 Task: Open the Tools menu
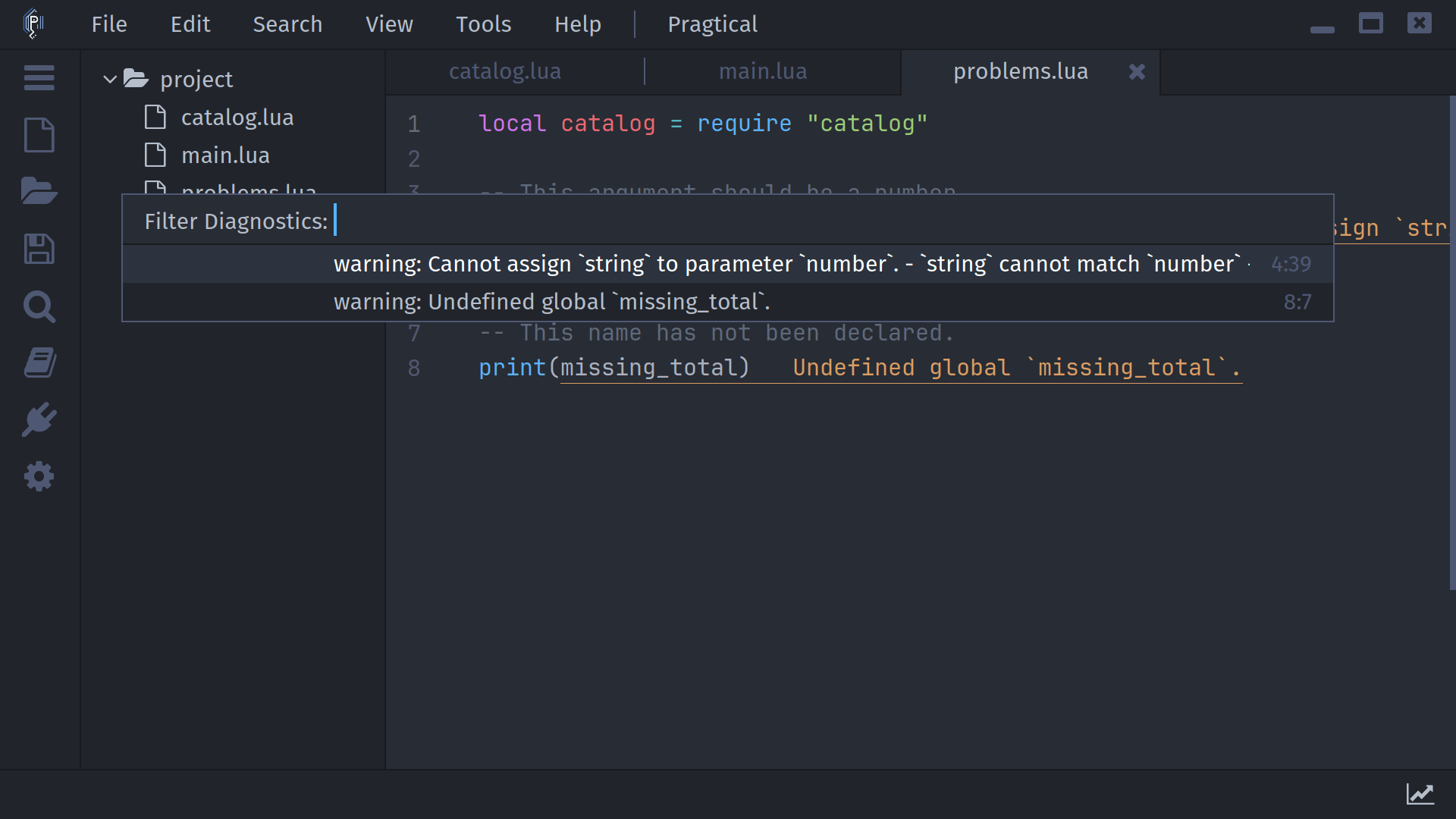pos(483,24)
